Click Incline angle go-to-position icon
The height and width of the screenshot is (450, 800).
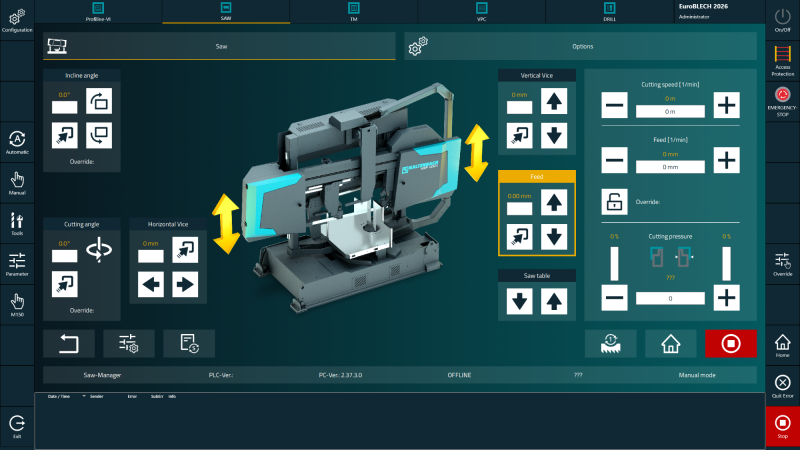point(64,135)
